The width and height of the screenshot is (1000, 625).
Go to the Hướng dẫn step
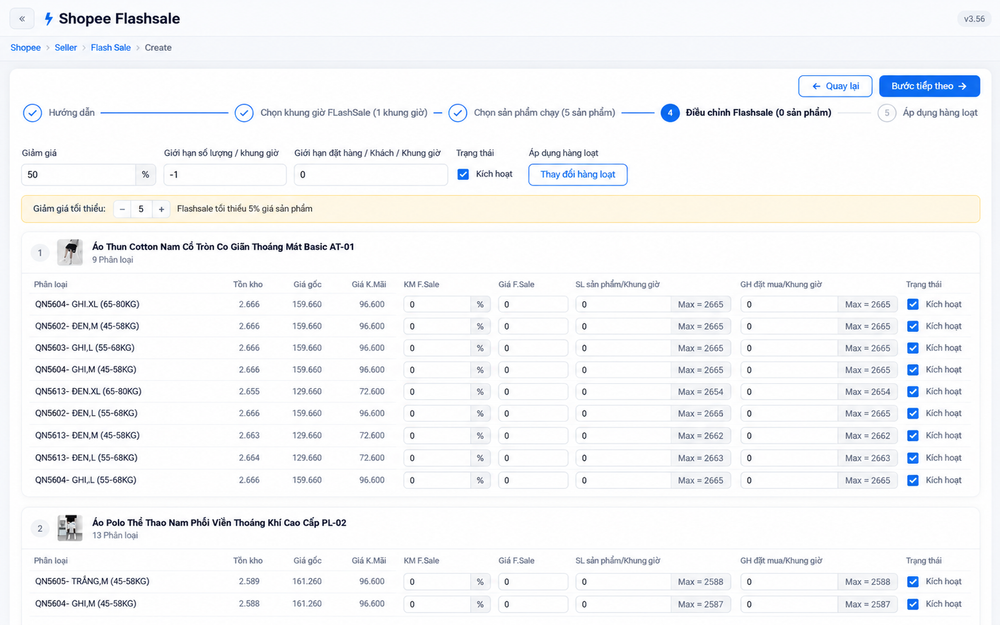click(71, 113)
